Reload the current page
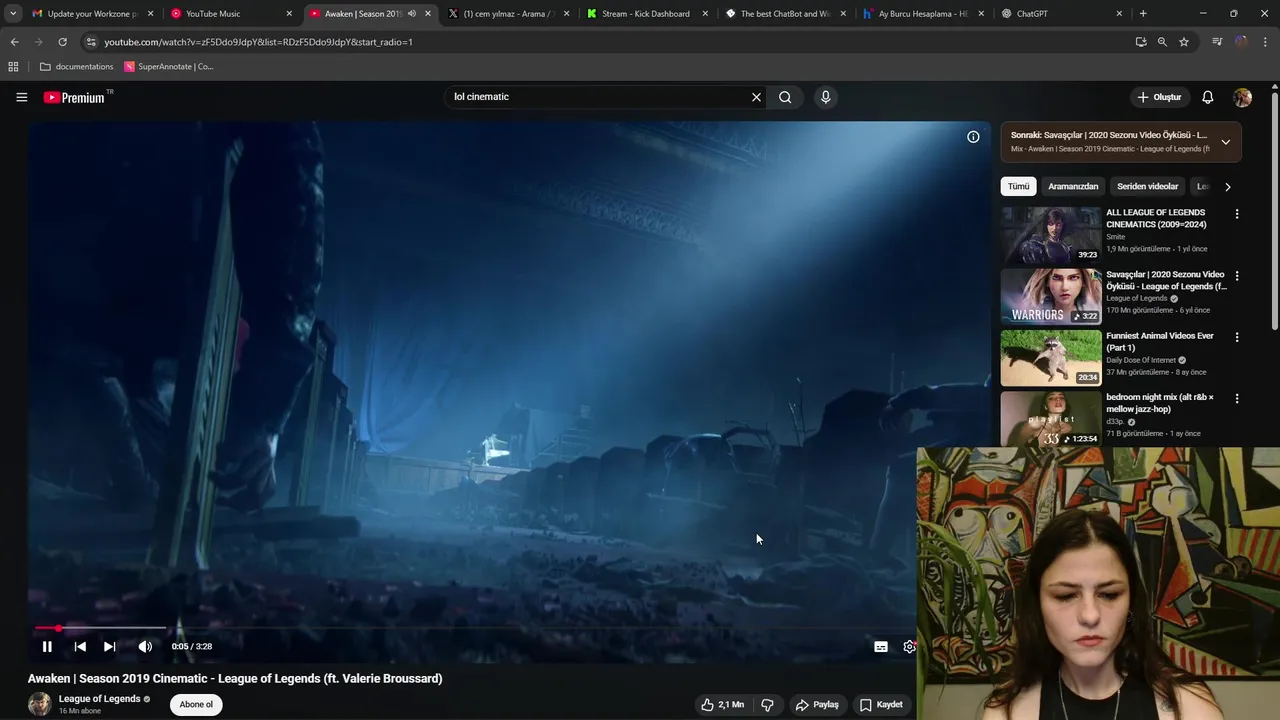The width and height of the screenshot is (1280, 720). [62, 42]
